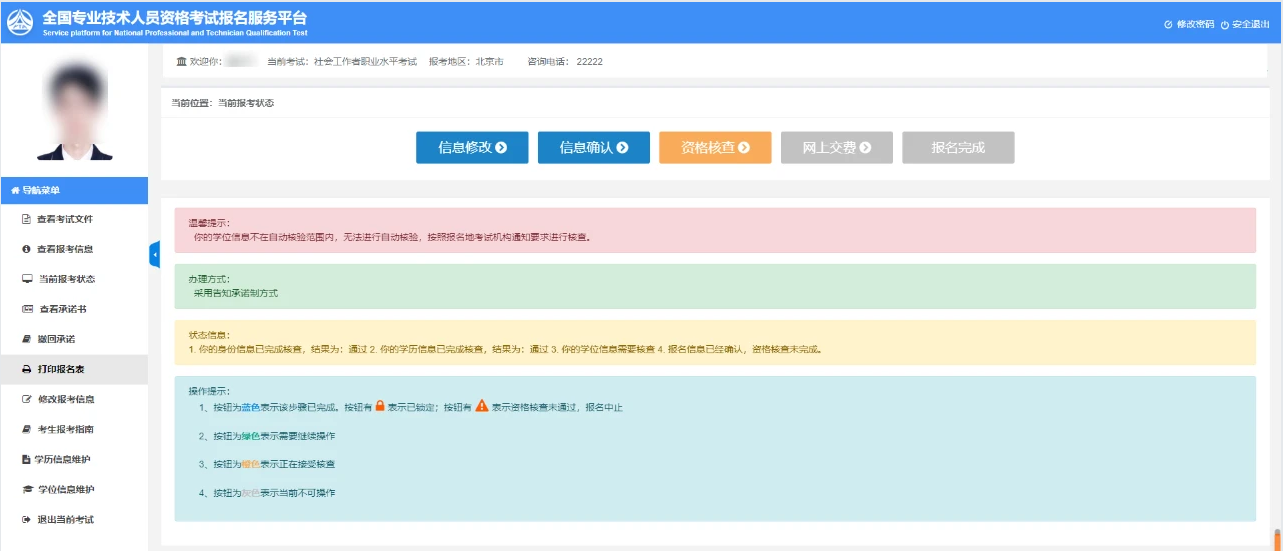Screen dimensions: 1283x551
Task: Click the printer icon beside 打印报名表
Action: point(27,369)
